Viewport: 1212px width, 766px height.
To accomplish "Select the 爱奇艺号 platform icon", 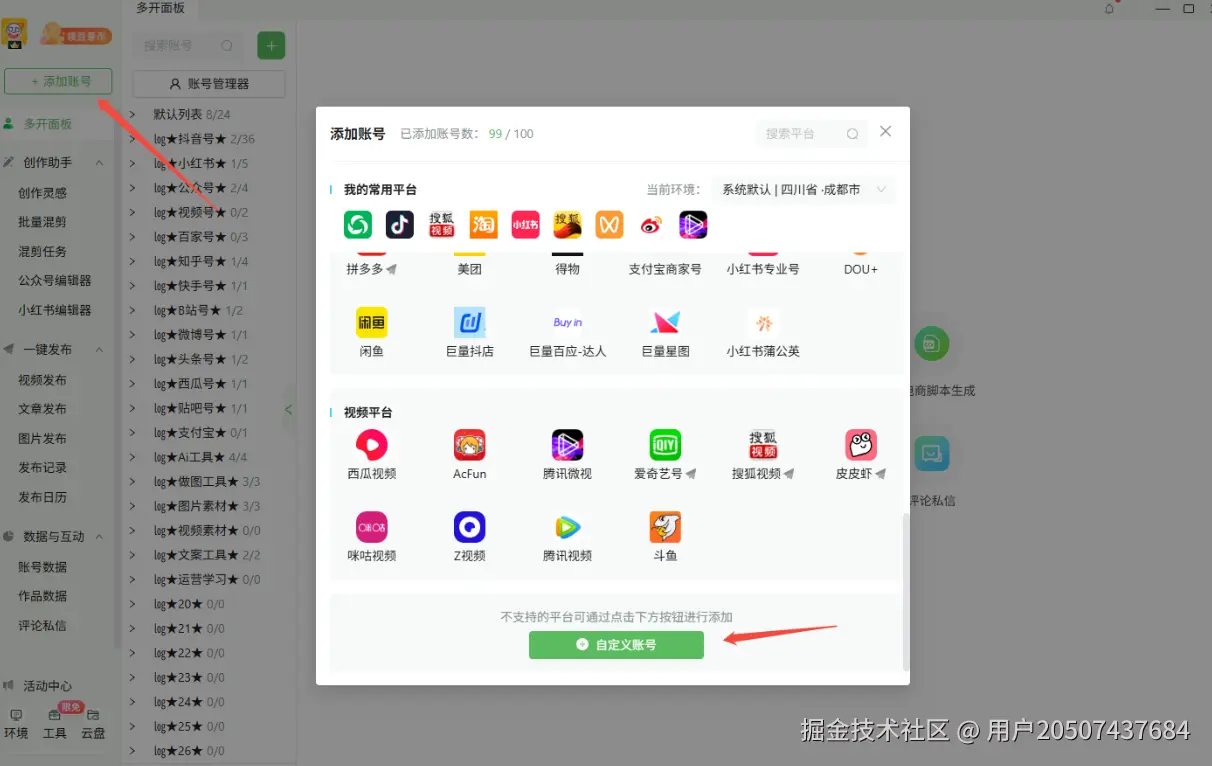I will click(665, 445).
